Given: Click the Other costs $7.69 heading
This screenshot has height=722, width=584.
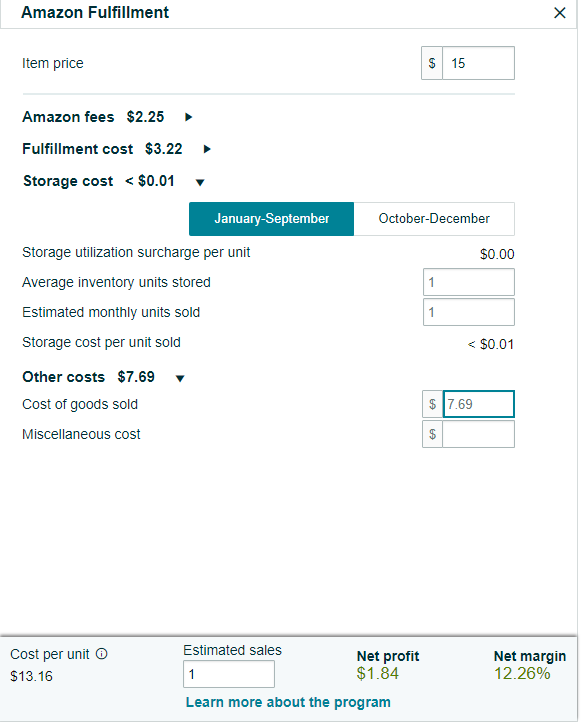Looking at the screenshot, I should point(88,377).
